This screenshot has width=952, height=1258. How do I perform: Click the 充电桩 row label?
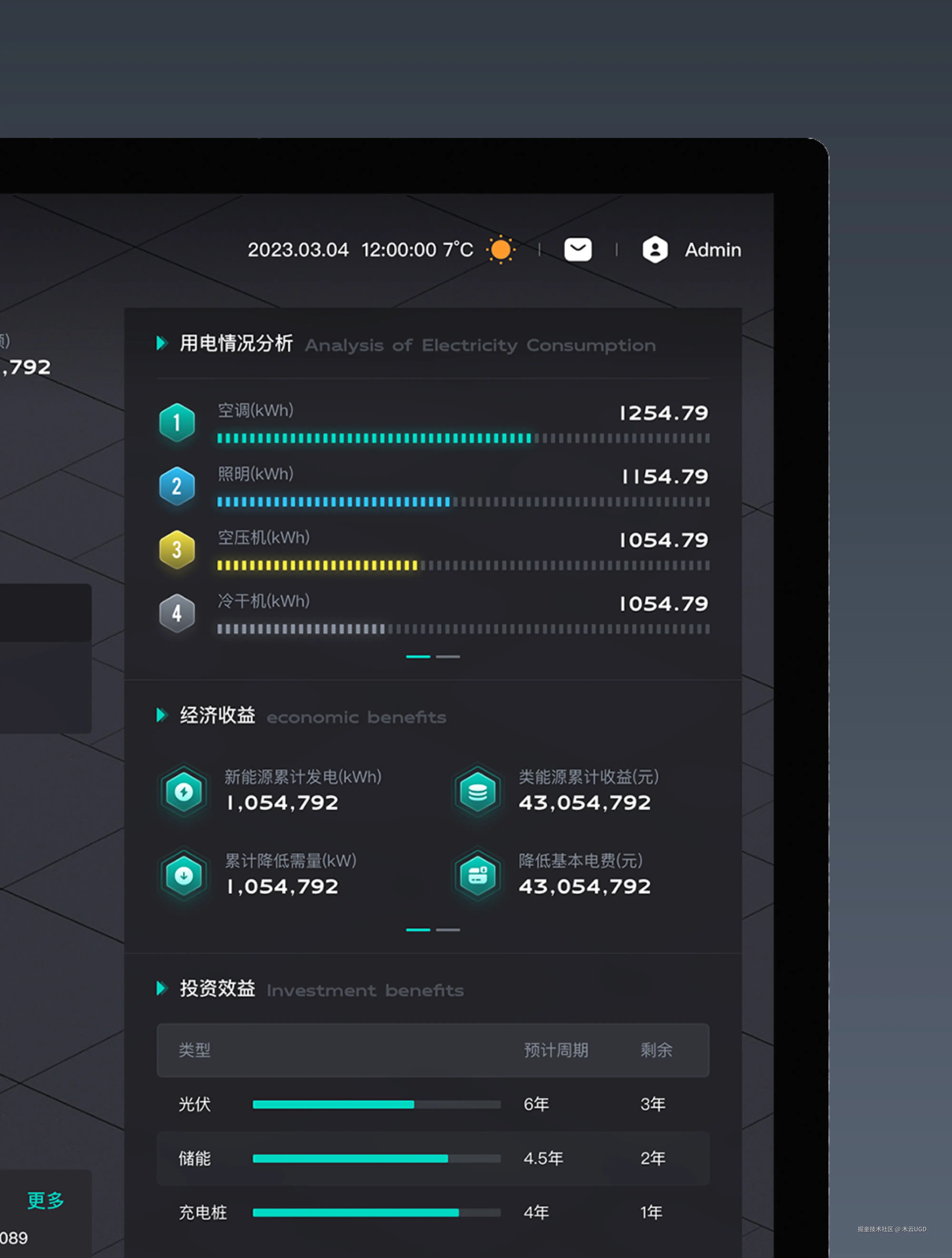coord(203,1213)
